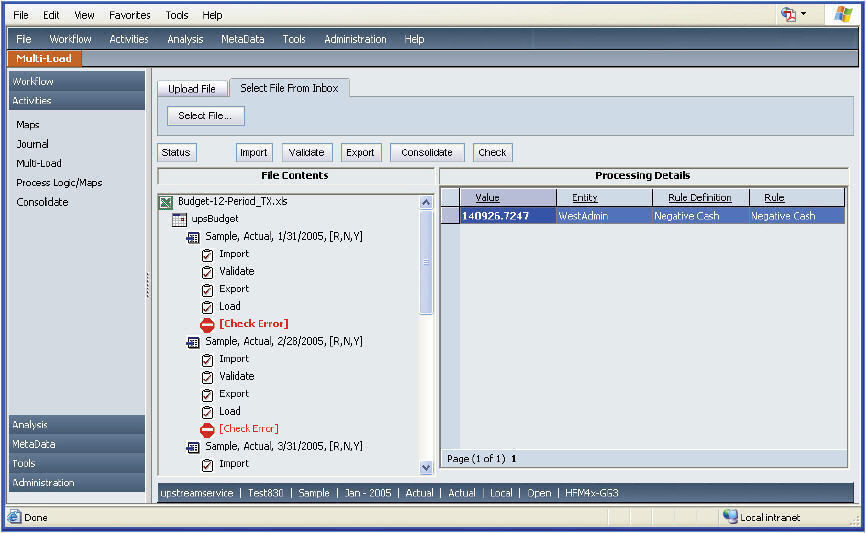This screenshot has width=866, height=533.
Task: Switch to Select File From Inbox tab
Action: (289, 88)
